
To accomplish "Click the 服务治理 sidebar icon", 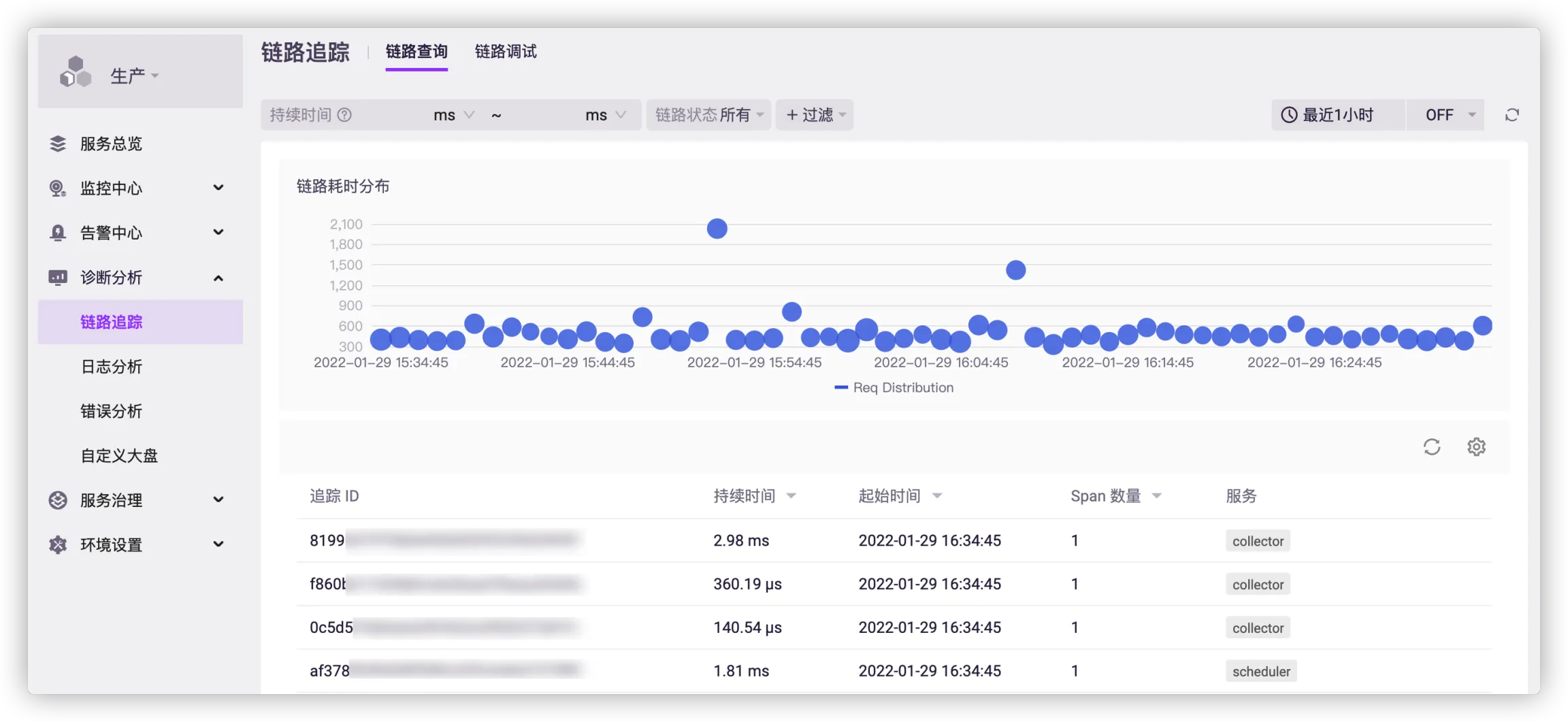I will [58, 500].
